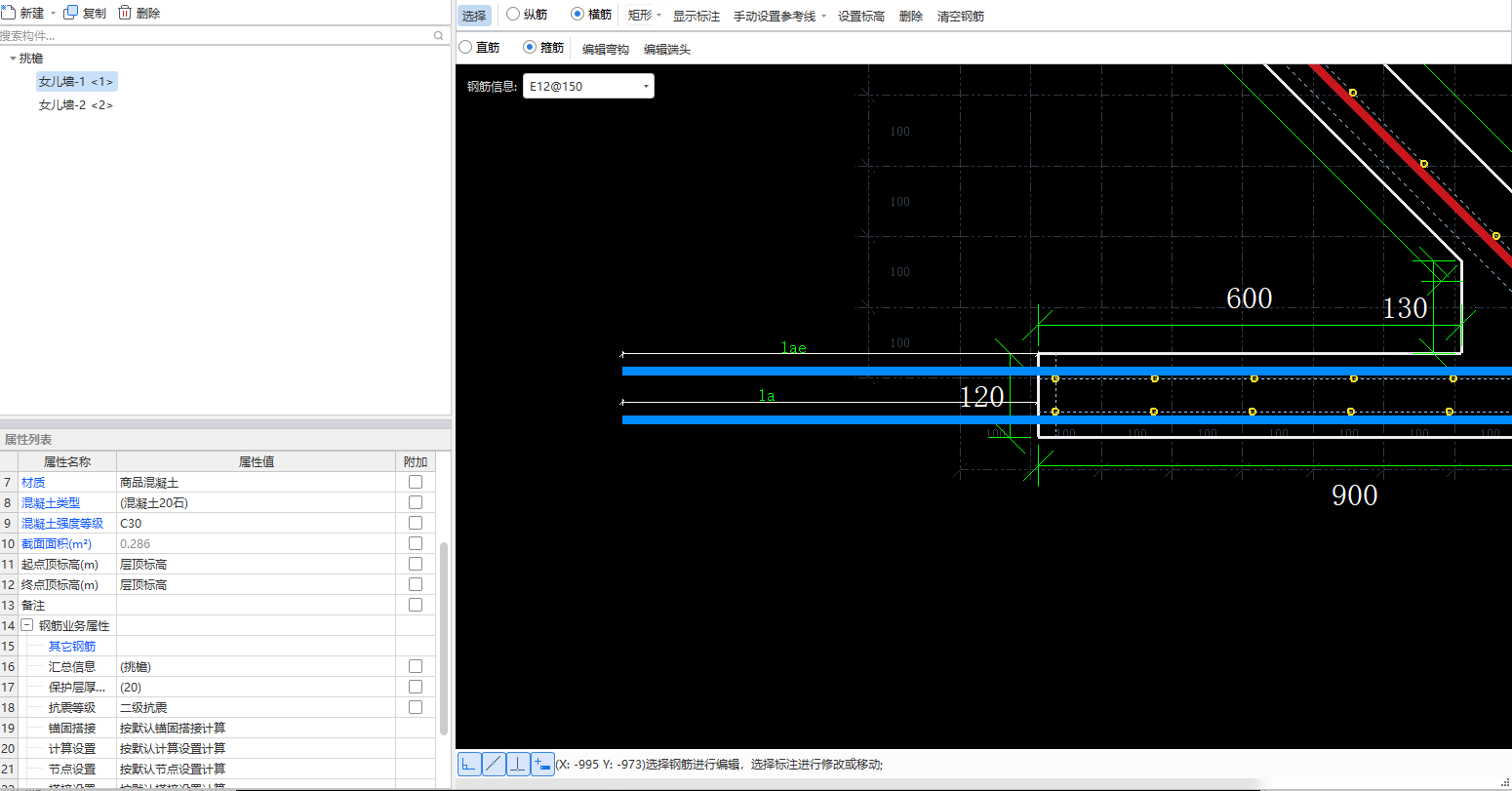
Task: Click the property list vertical scrollbar
Action: pos(444,639)
